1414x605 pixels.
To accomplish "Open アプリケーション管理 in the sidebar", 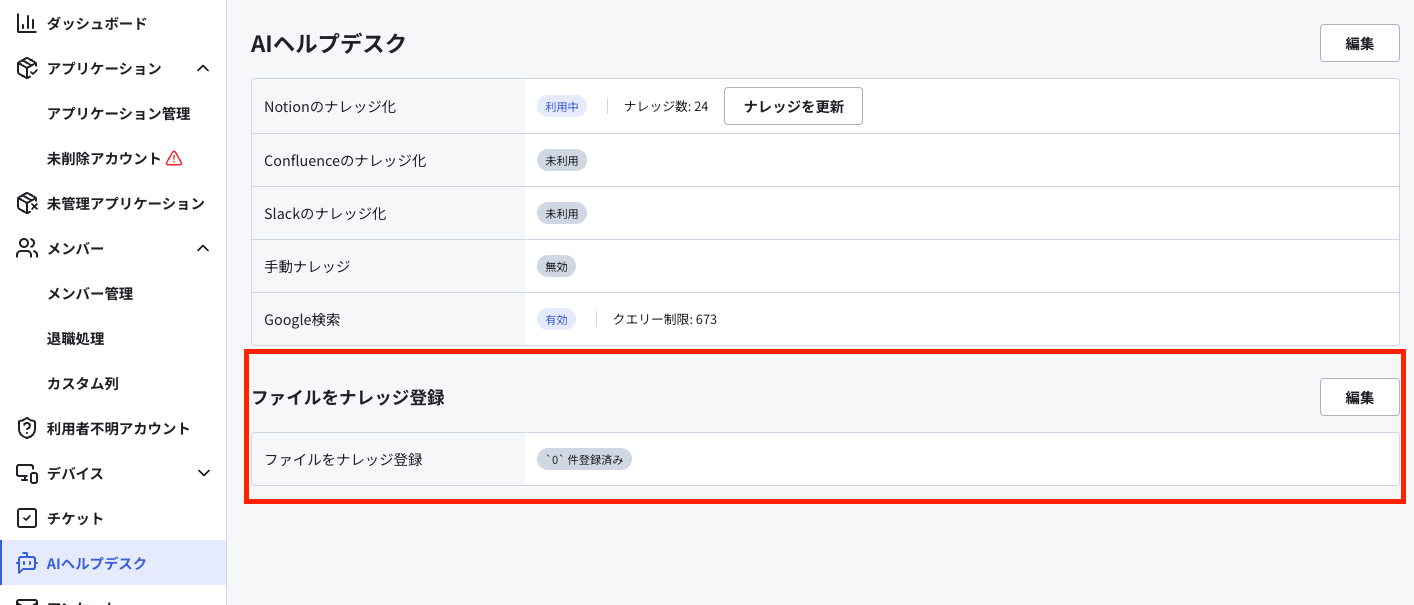I will pos(118,113).
